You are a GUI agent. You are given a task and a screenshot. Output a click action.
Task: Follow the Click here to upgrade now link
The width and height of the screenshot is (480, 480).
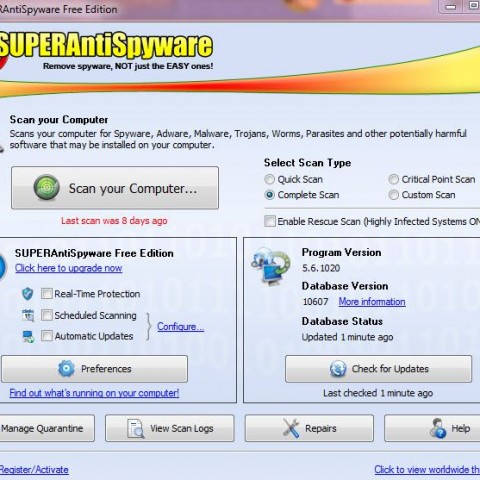[68, 268]
